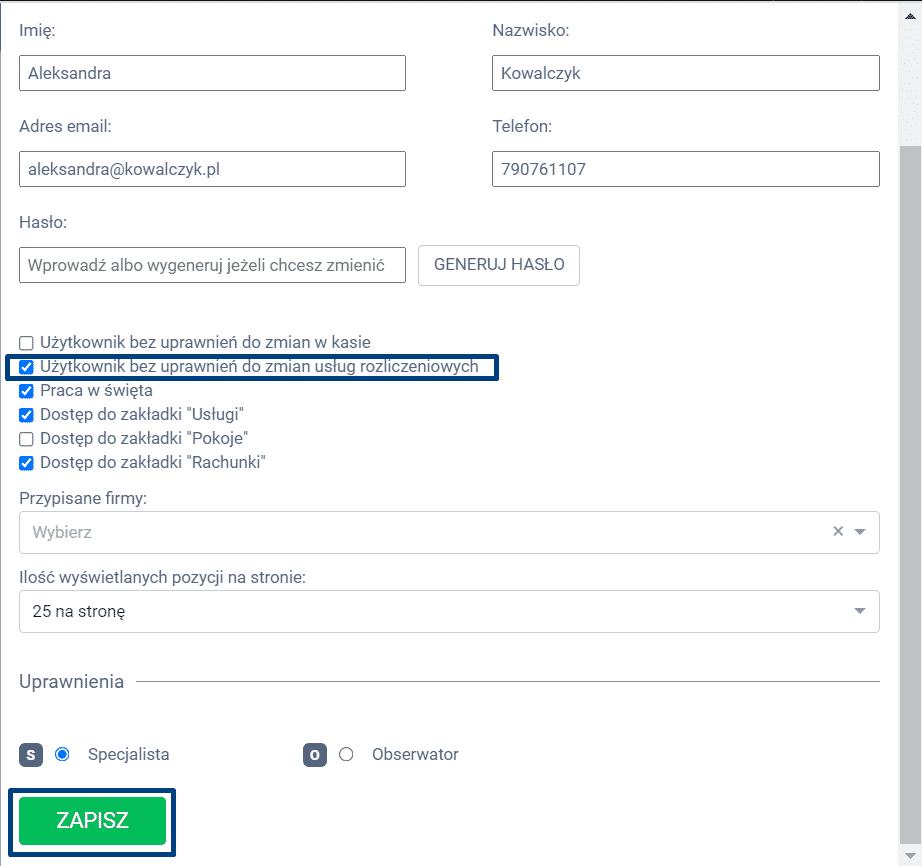
Task: Enable access to the "Pokoje" tab checkbox
Action: pos(27,439)
